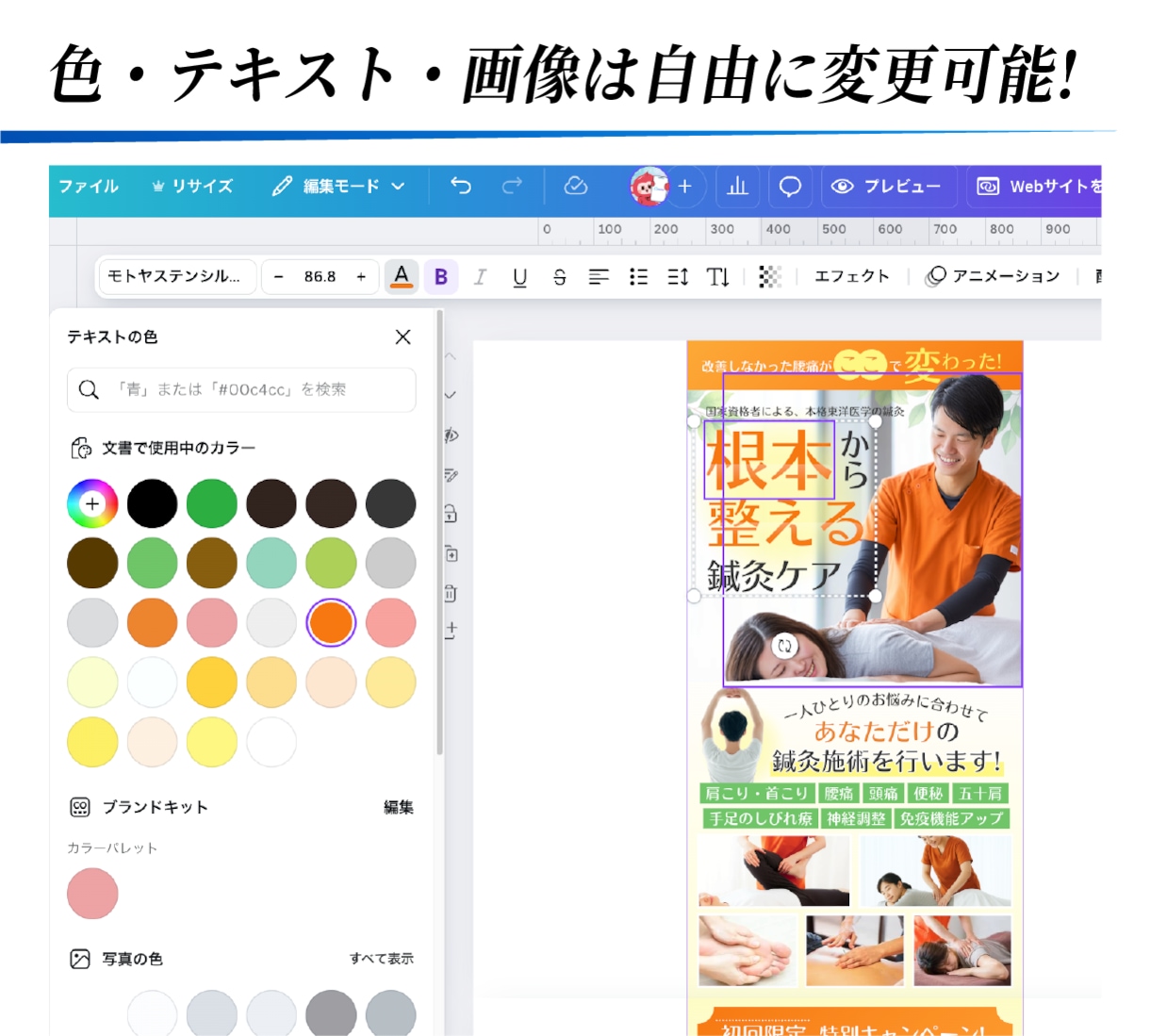The image size is (1150, 1036).
Task: Select the brand kit pink palette swatch
Action: point(92,894)
